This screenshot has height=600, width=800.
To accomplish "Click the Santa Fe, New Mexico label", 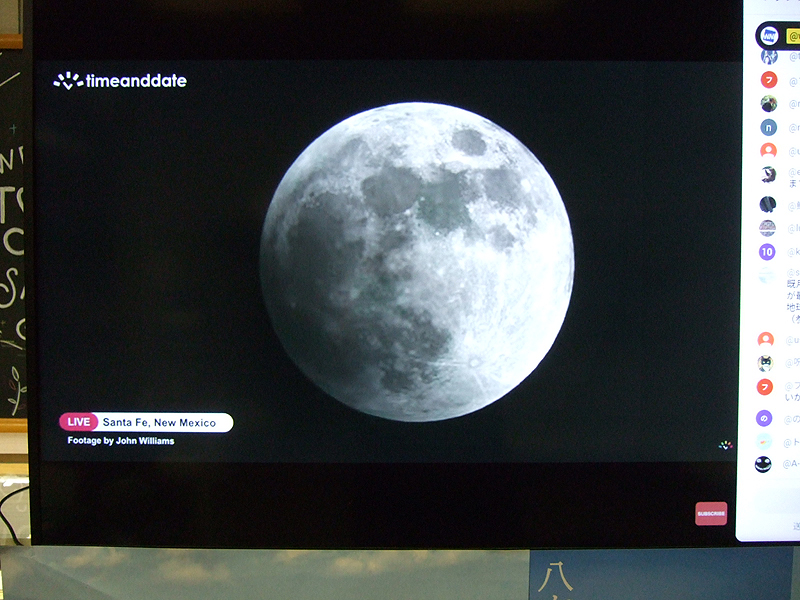I will (160, 422).
